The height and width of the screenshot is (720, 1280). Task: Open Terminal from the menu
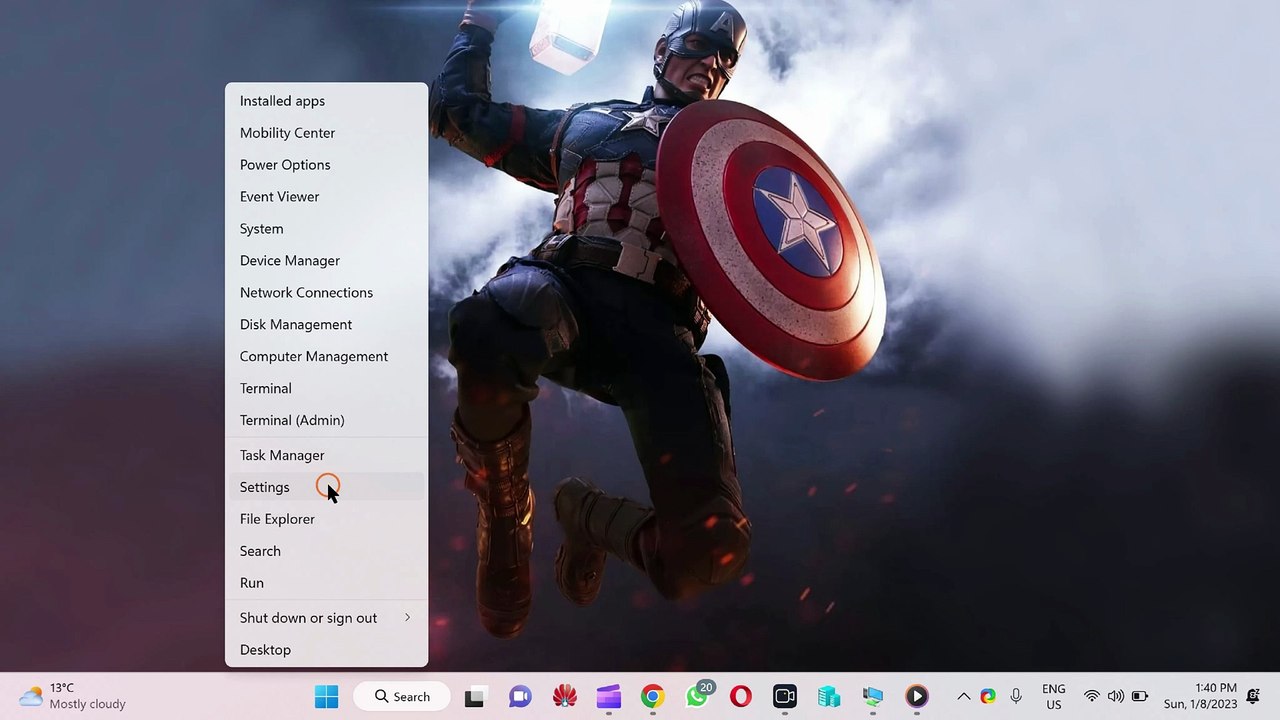pos(326,389)
